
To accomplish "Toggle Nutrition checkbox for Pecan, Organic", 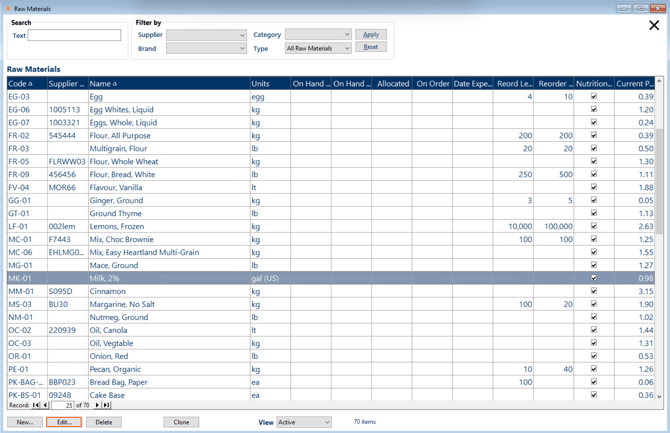I will pos(594,368).
